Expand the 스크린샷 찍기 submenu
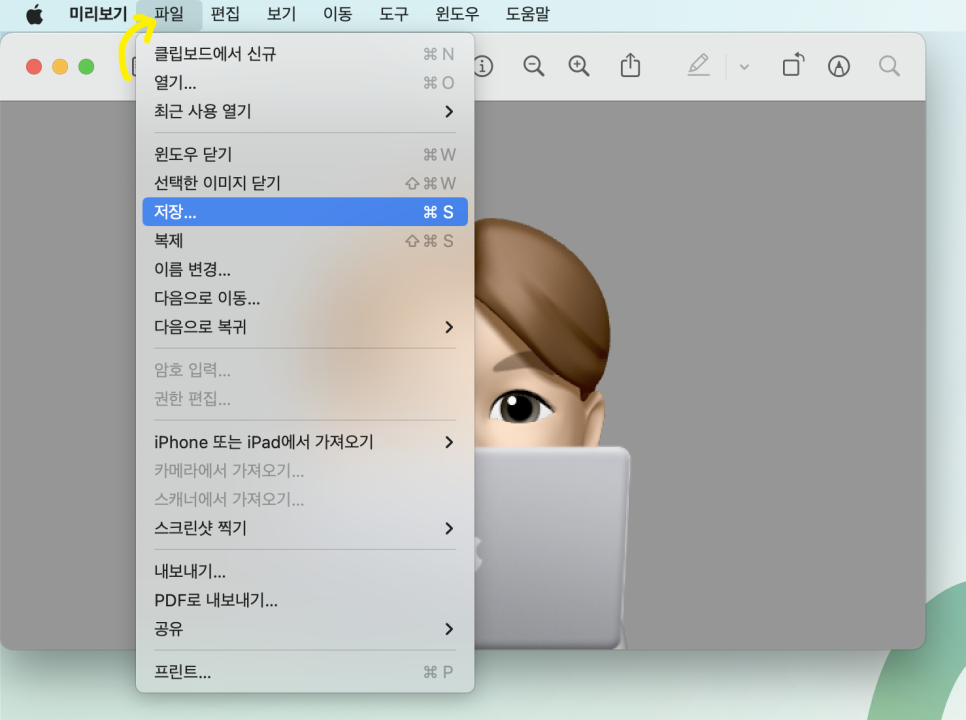The image size is (966, 720). pyautogui.click(x=449, y=528)
